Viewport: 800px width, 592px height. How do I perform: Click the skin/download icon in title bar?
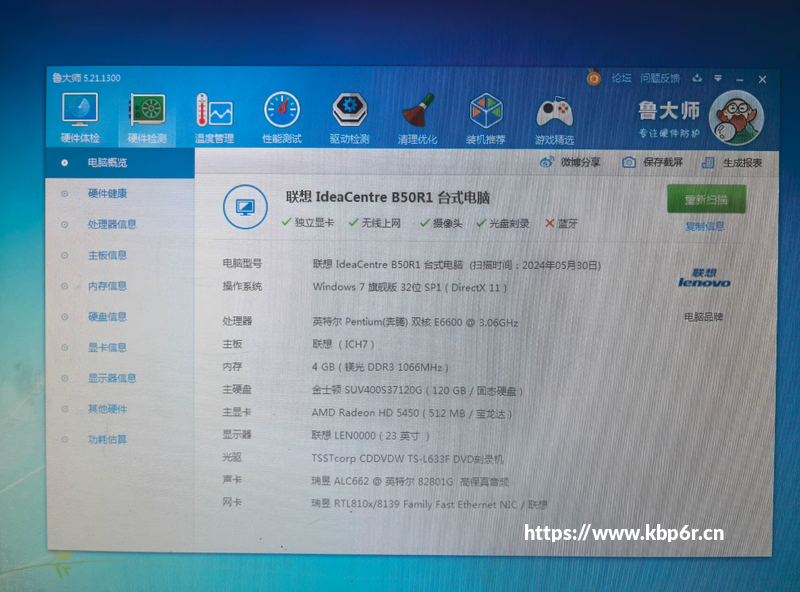(x=697, y=78)
